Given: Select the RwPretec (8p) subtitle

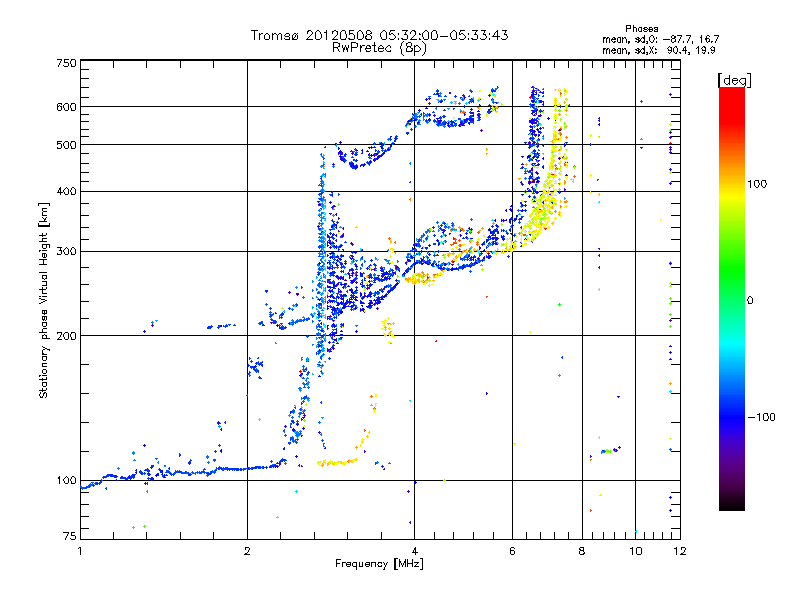Looking at the screenshot, I should coord(379,47).
